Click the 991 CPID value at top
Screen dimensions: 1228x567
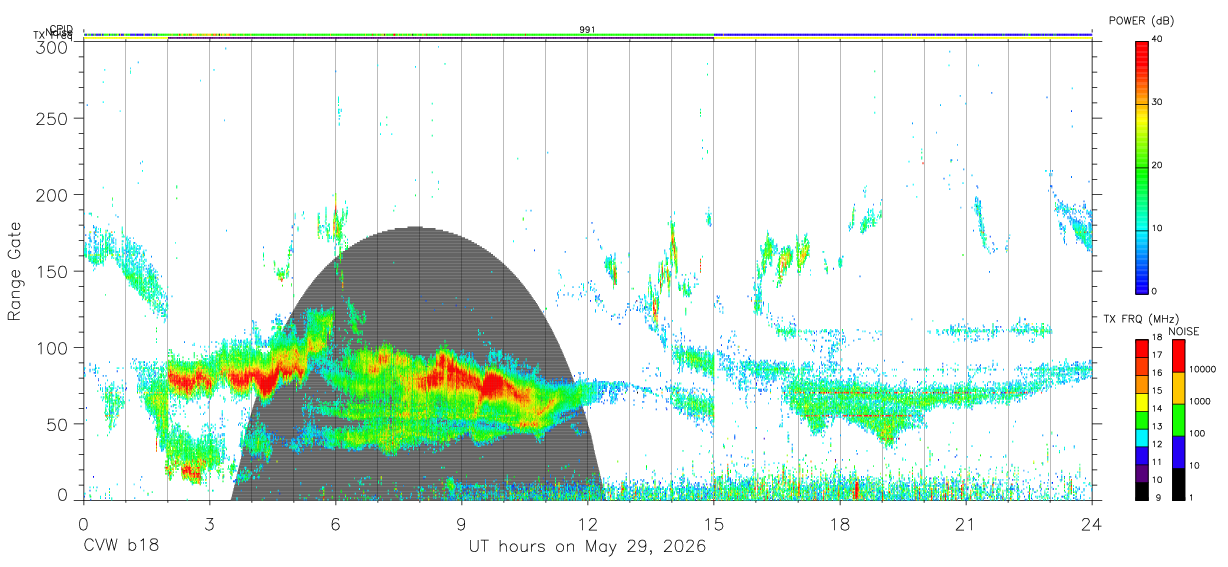(x=588, y=30)
